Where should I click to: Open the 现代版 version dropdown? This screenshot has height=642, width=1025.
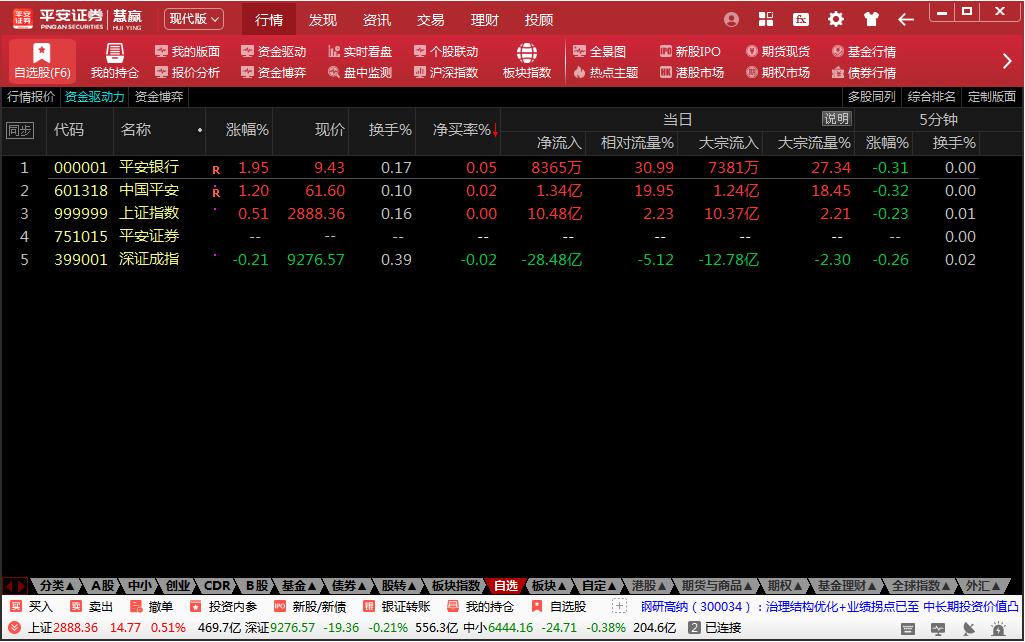pos(193,19)
